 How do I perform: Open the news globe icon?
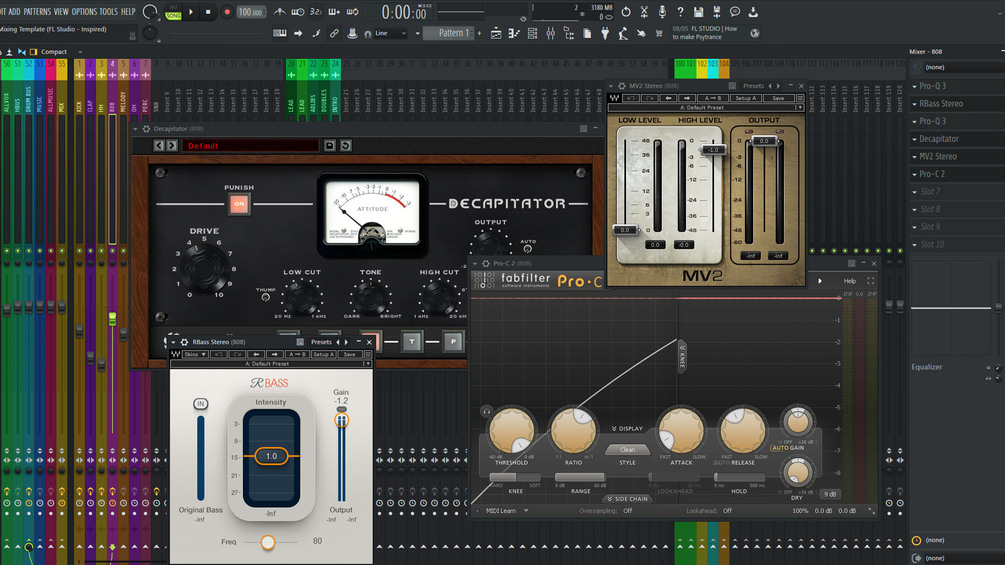[x=755, y=33]
